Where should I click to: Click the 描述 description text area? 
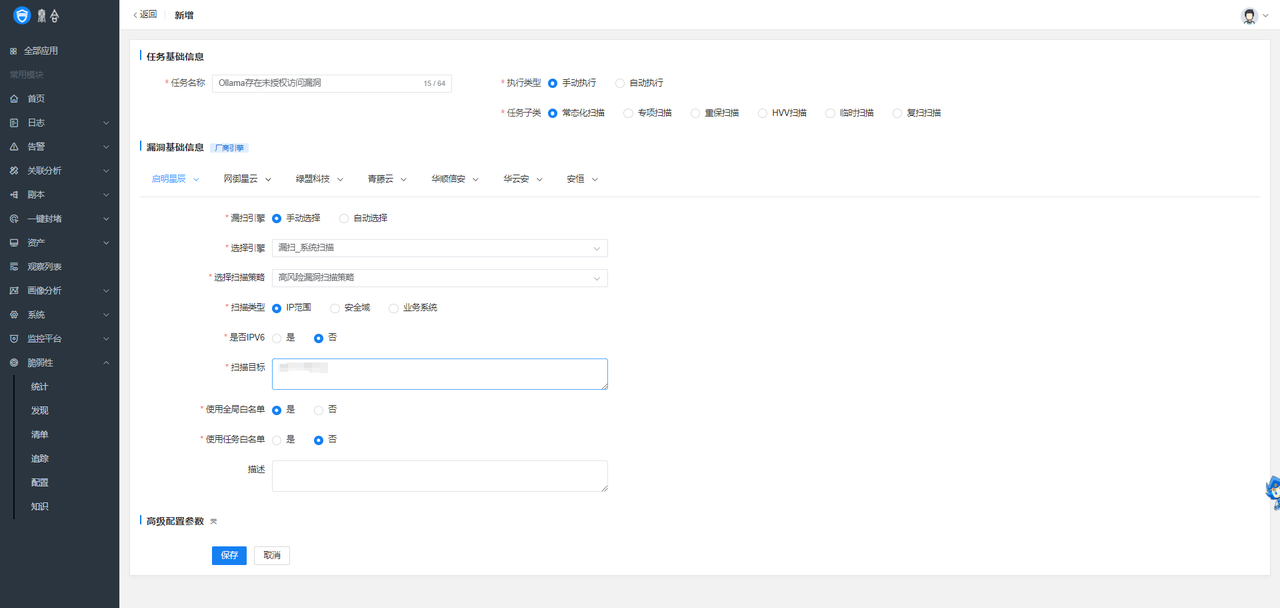coord(439,476)
